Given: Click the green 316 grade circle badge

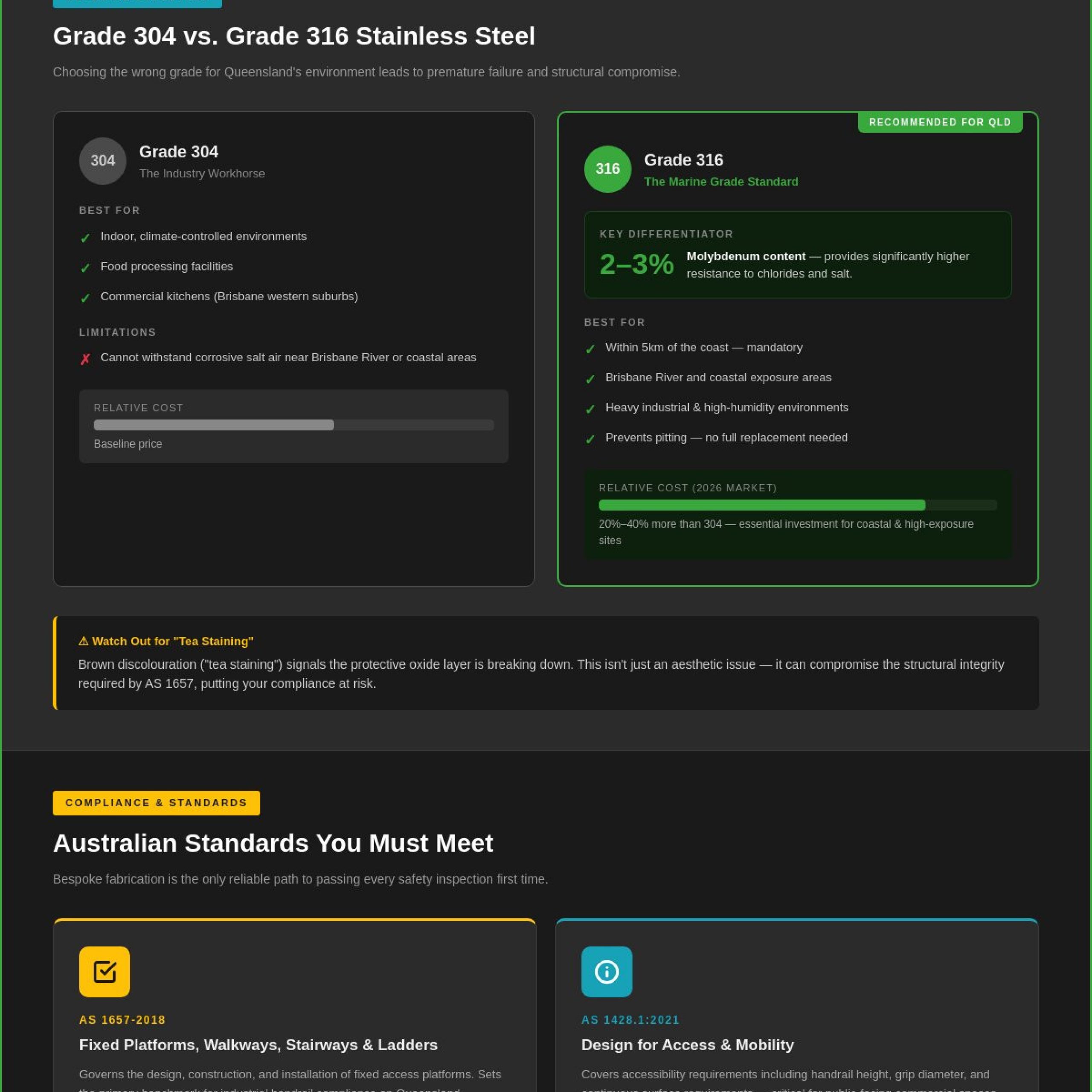Looking at the screenshot, I should point(607,169).
